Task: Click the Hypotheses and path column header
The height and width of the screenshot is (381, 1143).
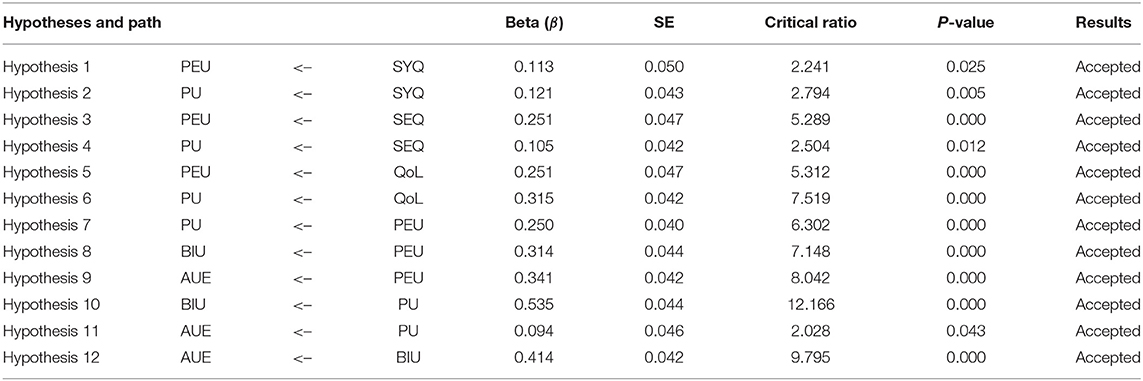Action: pos(82,23)
